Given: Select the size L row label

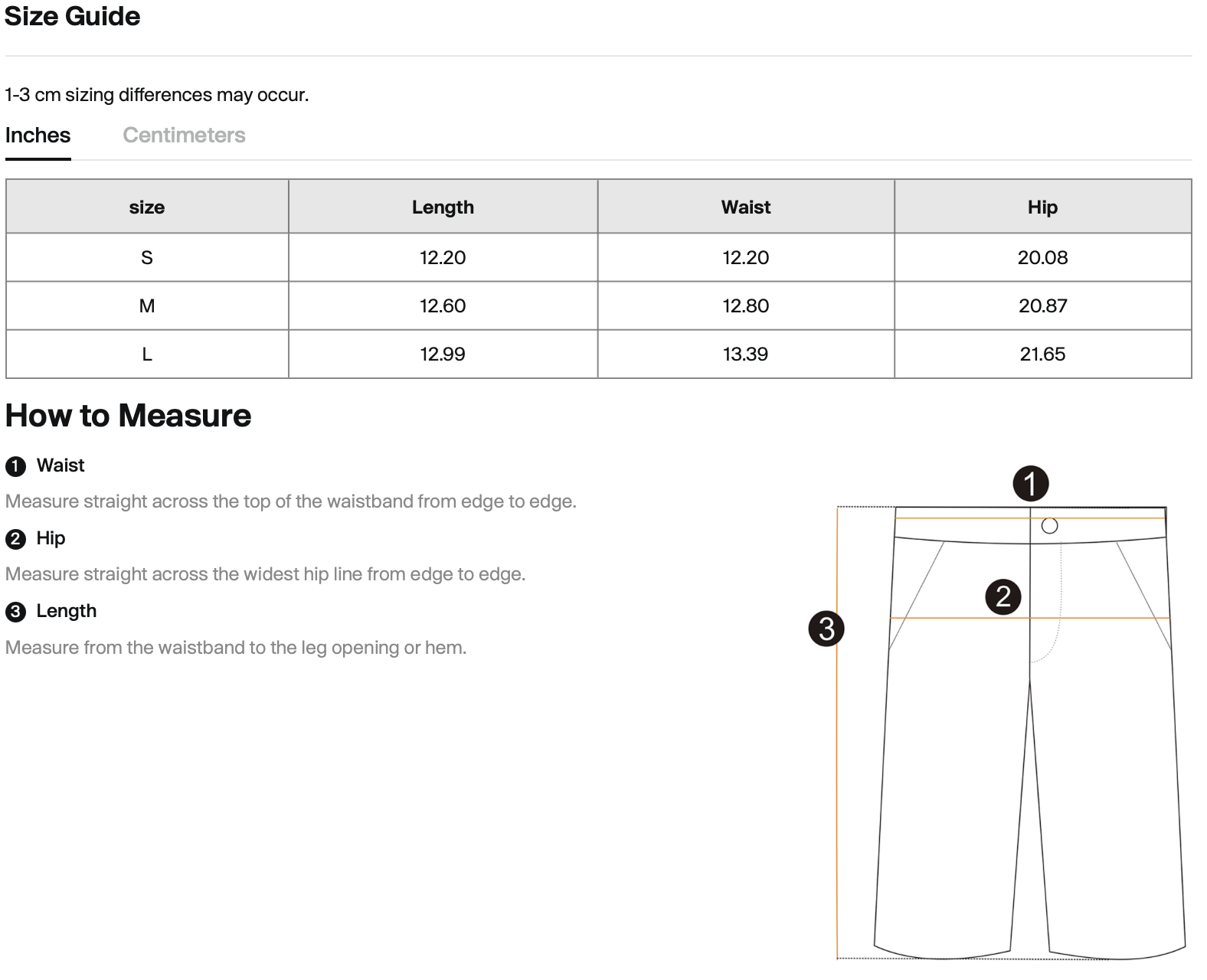Looking at the screenshot, I should click(x=147, y=354).
